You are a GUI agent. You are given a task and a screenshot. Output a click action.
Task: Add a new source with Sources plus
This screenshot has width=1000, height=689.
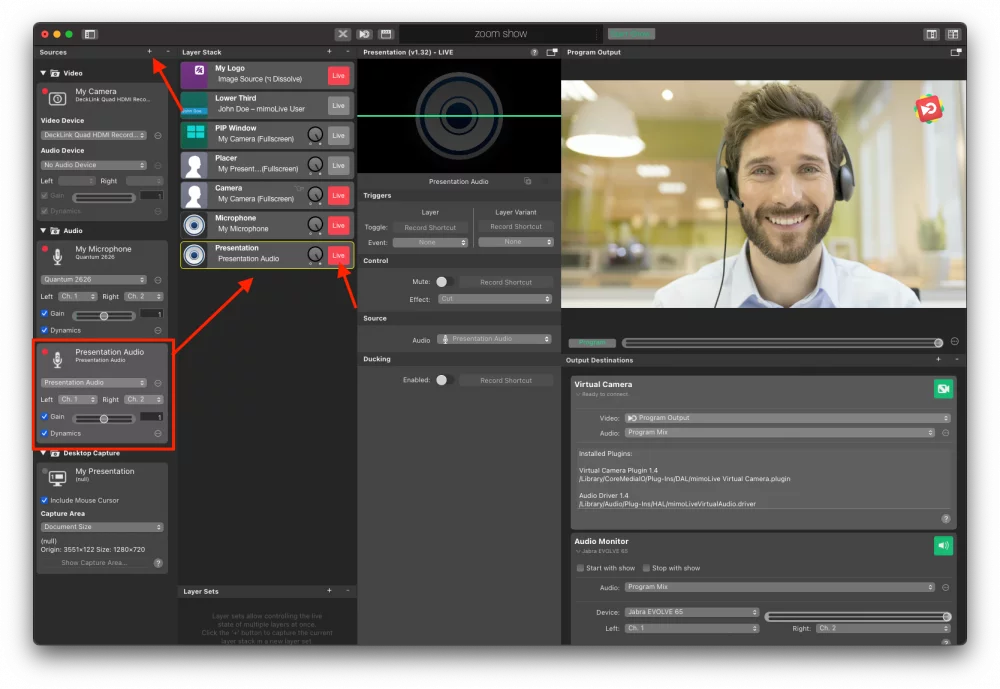click(149, 52)
